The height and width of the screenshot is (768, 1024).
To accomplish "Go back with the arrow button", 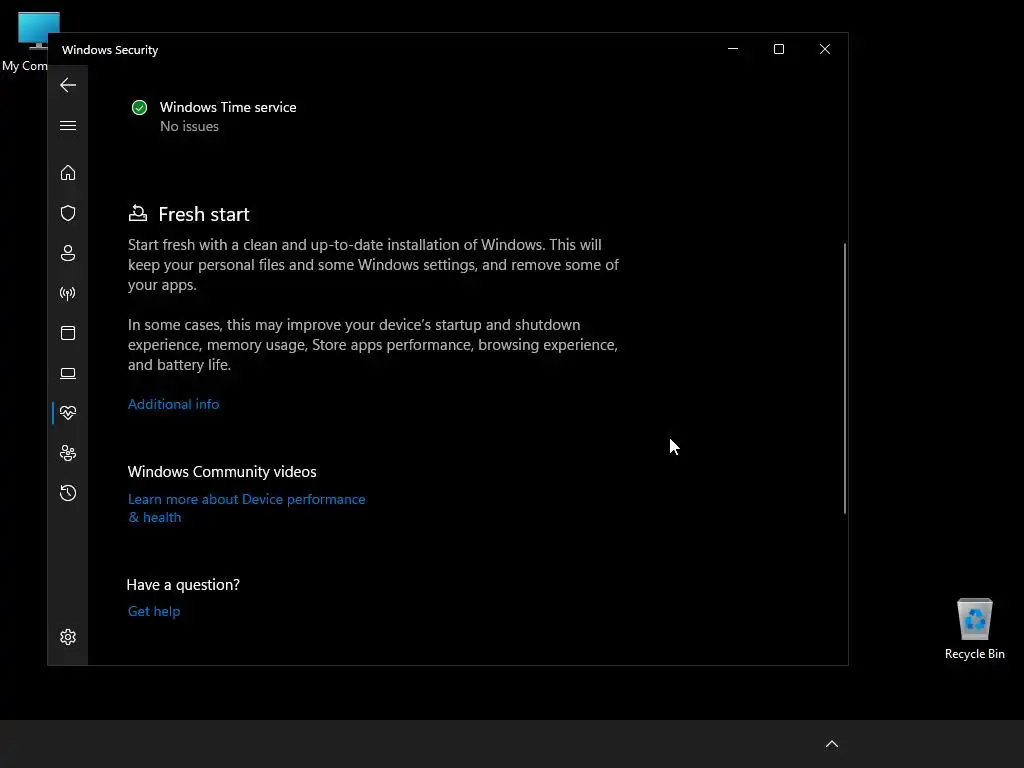I will point(68,85).
